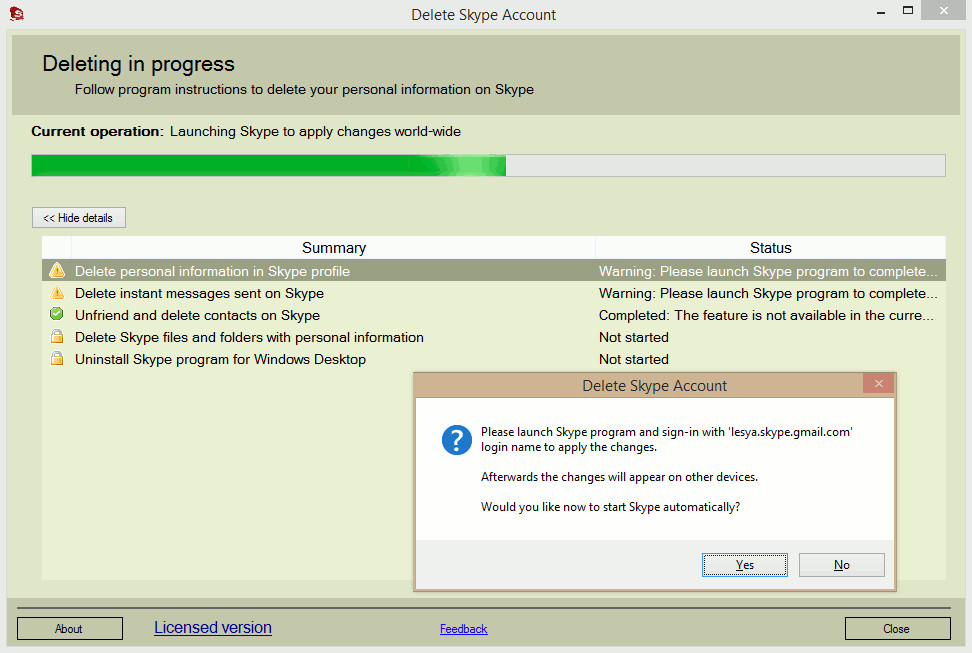This screenshot has width=972, height=653.
Task: Click the Current operation label text
Action: [x=97, y=131]
